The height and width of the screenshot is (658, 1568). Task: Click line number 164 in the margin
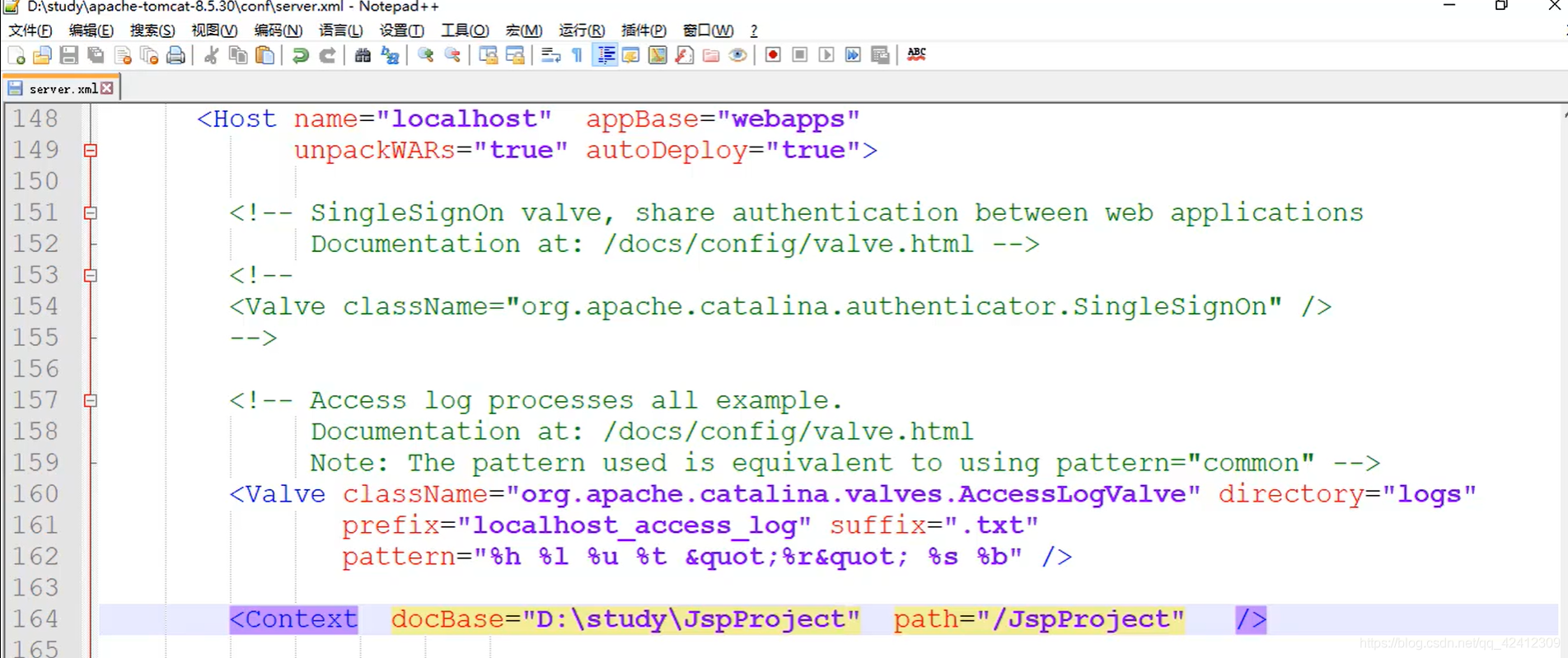point(35,619)
